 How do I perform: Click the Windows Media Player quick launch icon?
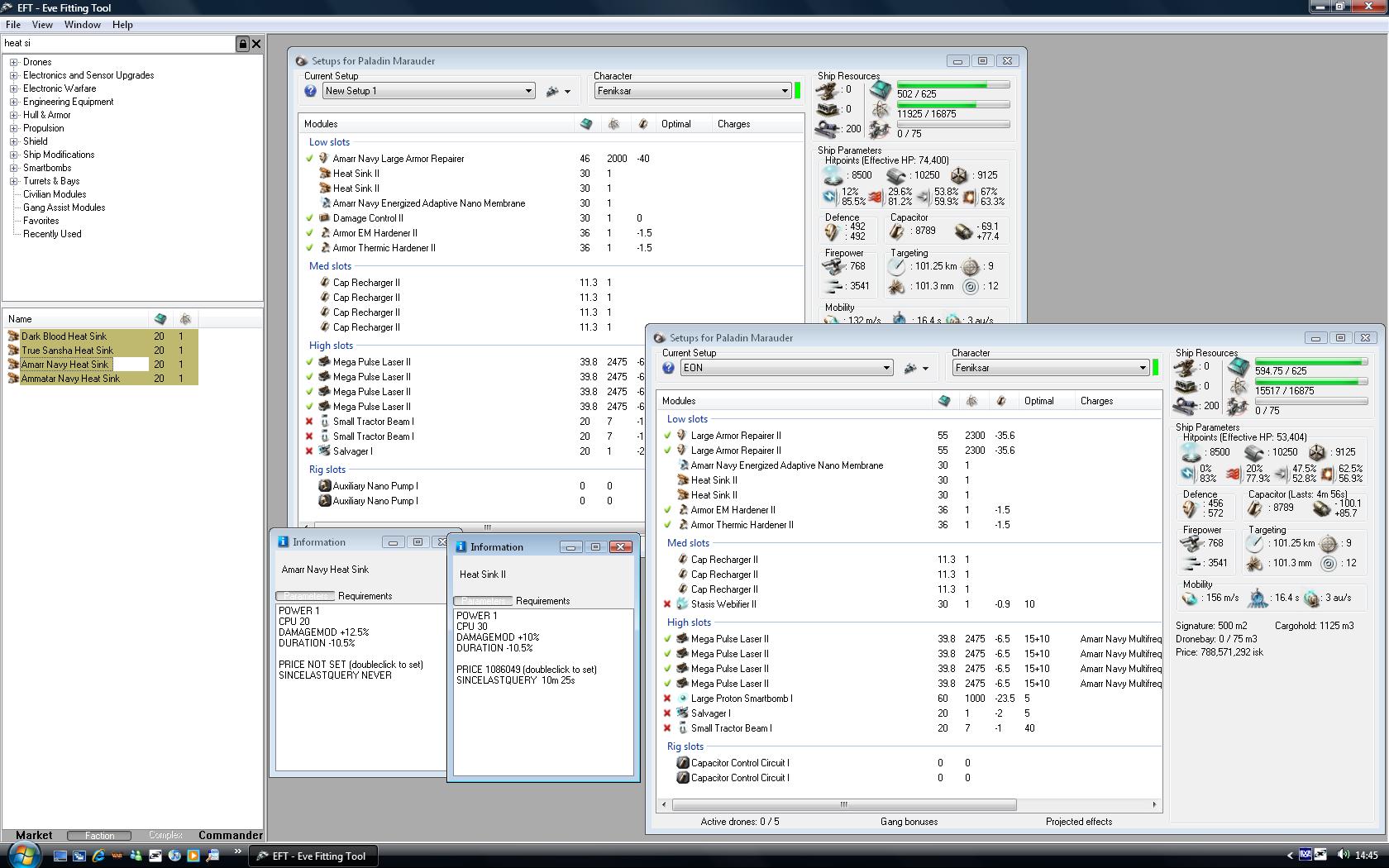193,856
